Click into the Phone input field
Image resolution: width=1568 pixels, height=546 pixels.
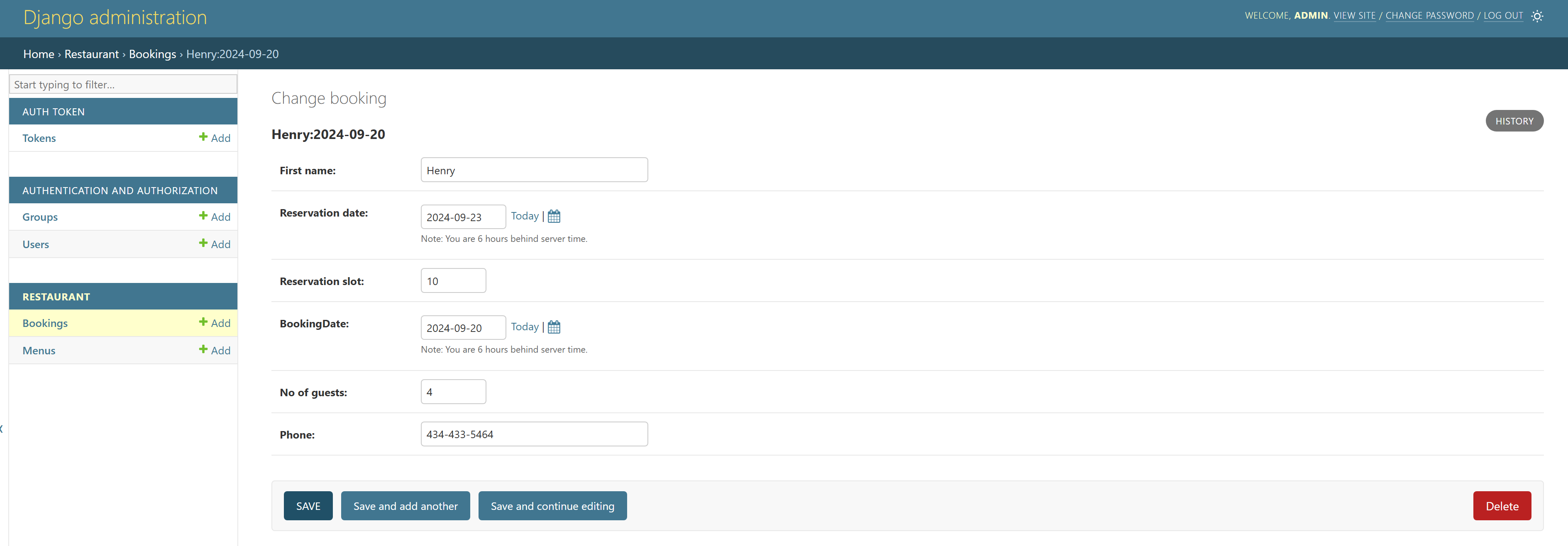pos(534,434)
